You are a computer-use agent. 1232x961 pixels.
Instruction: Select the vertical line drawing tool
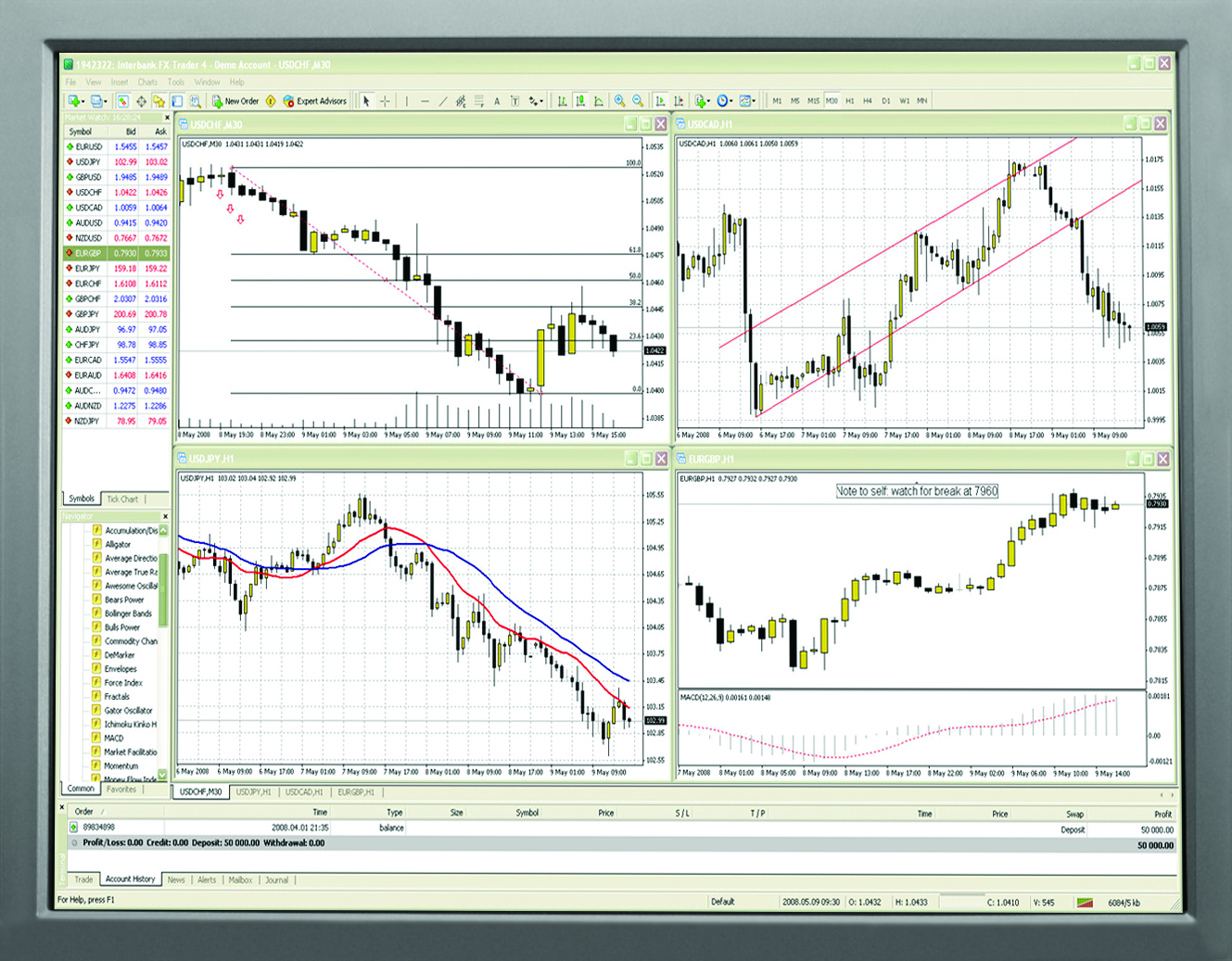click(x=406, y=101)
